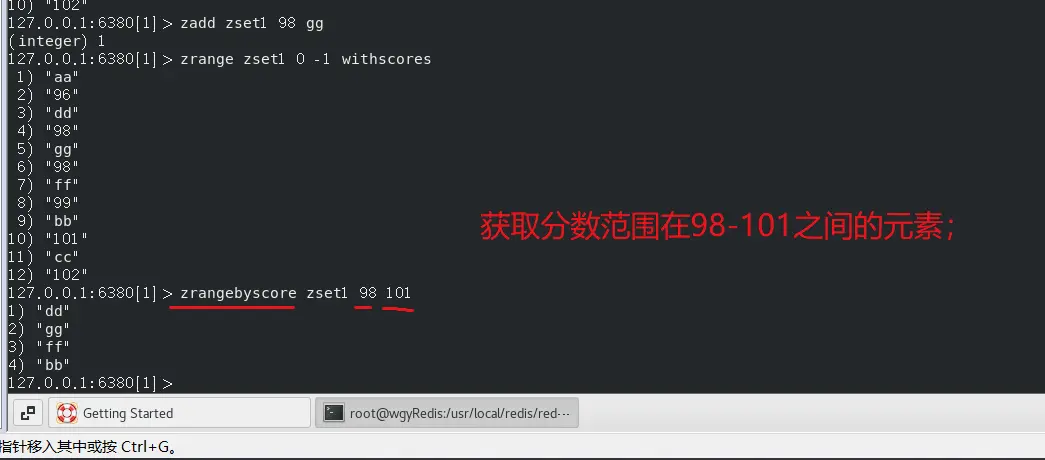This screenshot has height=460, width=1045.
Task: Click the underlined zrangebyscore command word
Action: pos(238,293)
